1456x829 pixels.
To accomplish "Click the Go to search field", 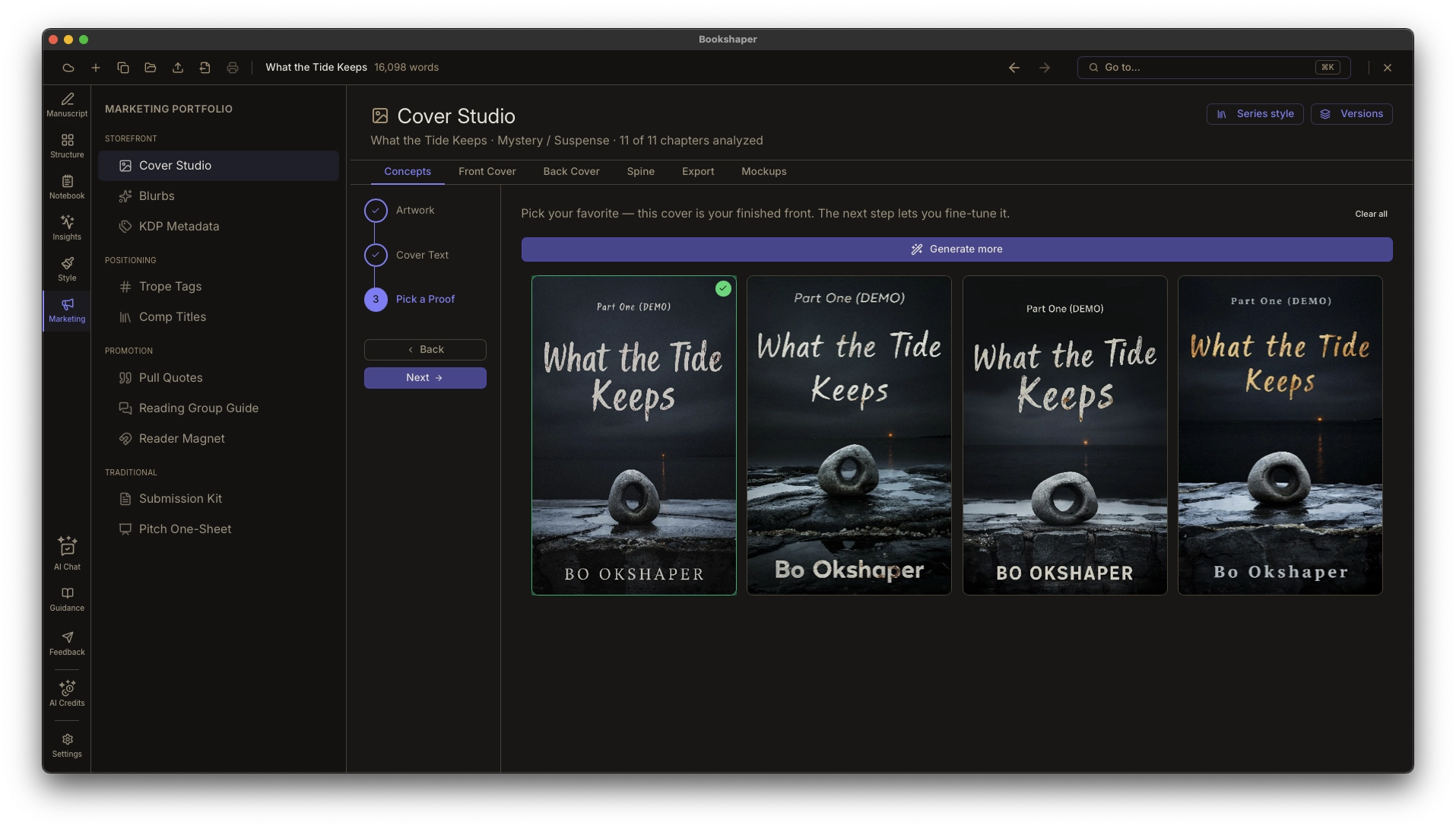I will point(1213,68).
